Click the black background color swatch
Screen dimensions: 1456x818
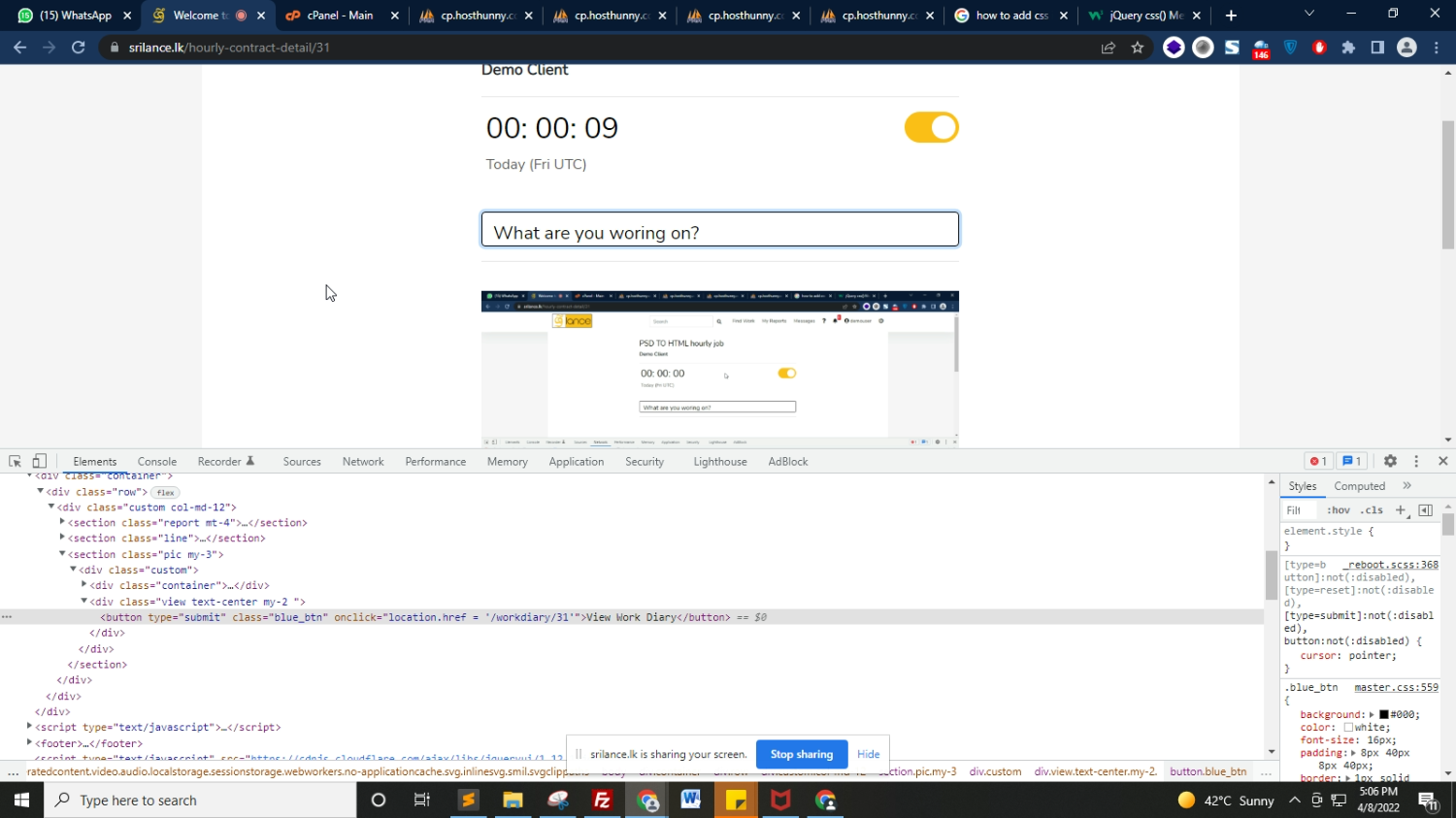(1383, 715)
